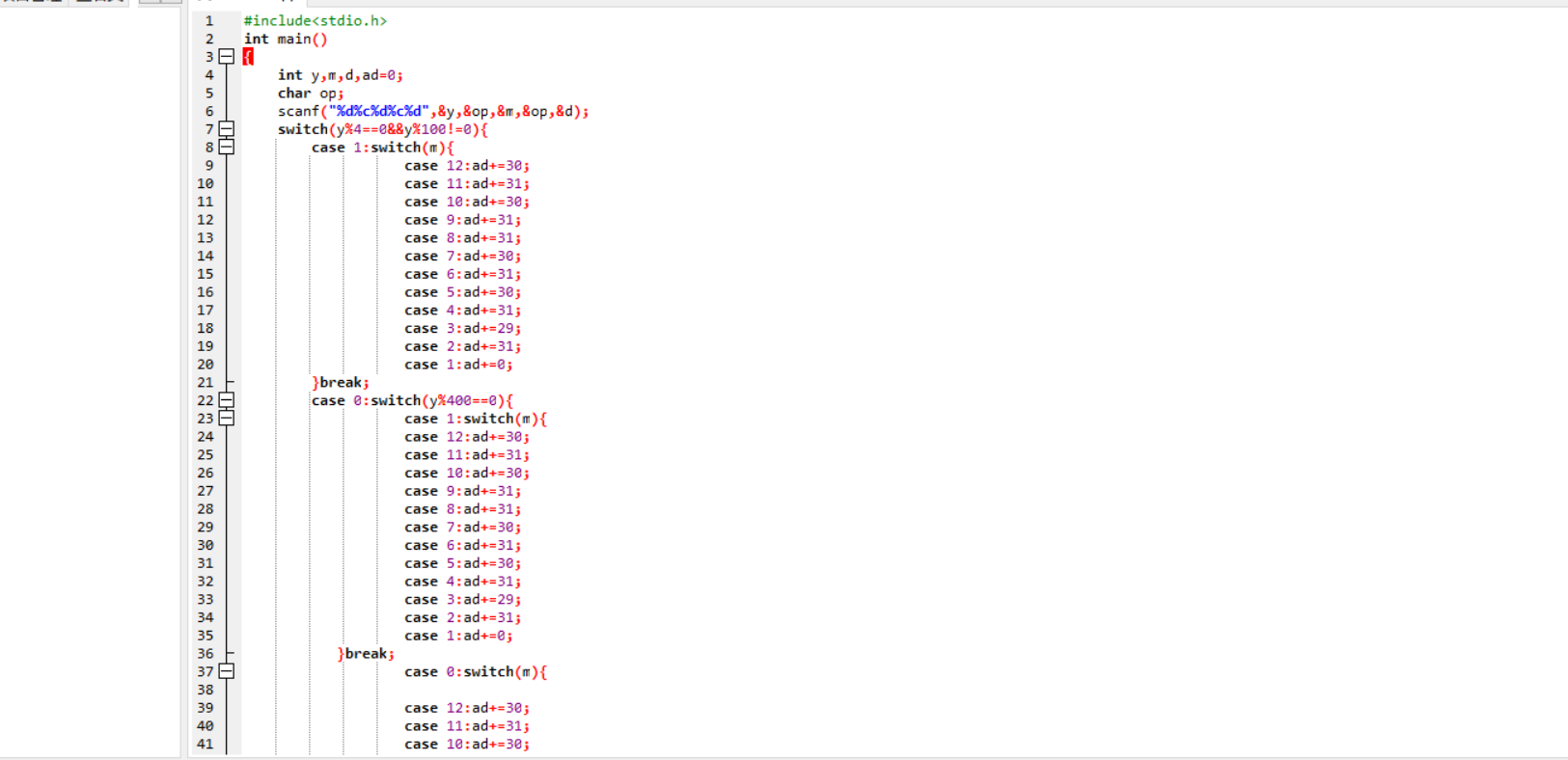Click the 'int y,m,d,ad=0;' declaration

click(341, 75)
